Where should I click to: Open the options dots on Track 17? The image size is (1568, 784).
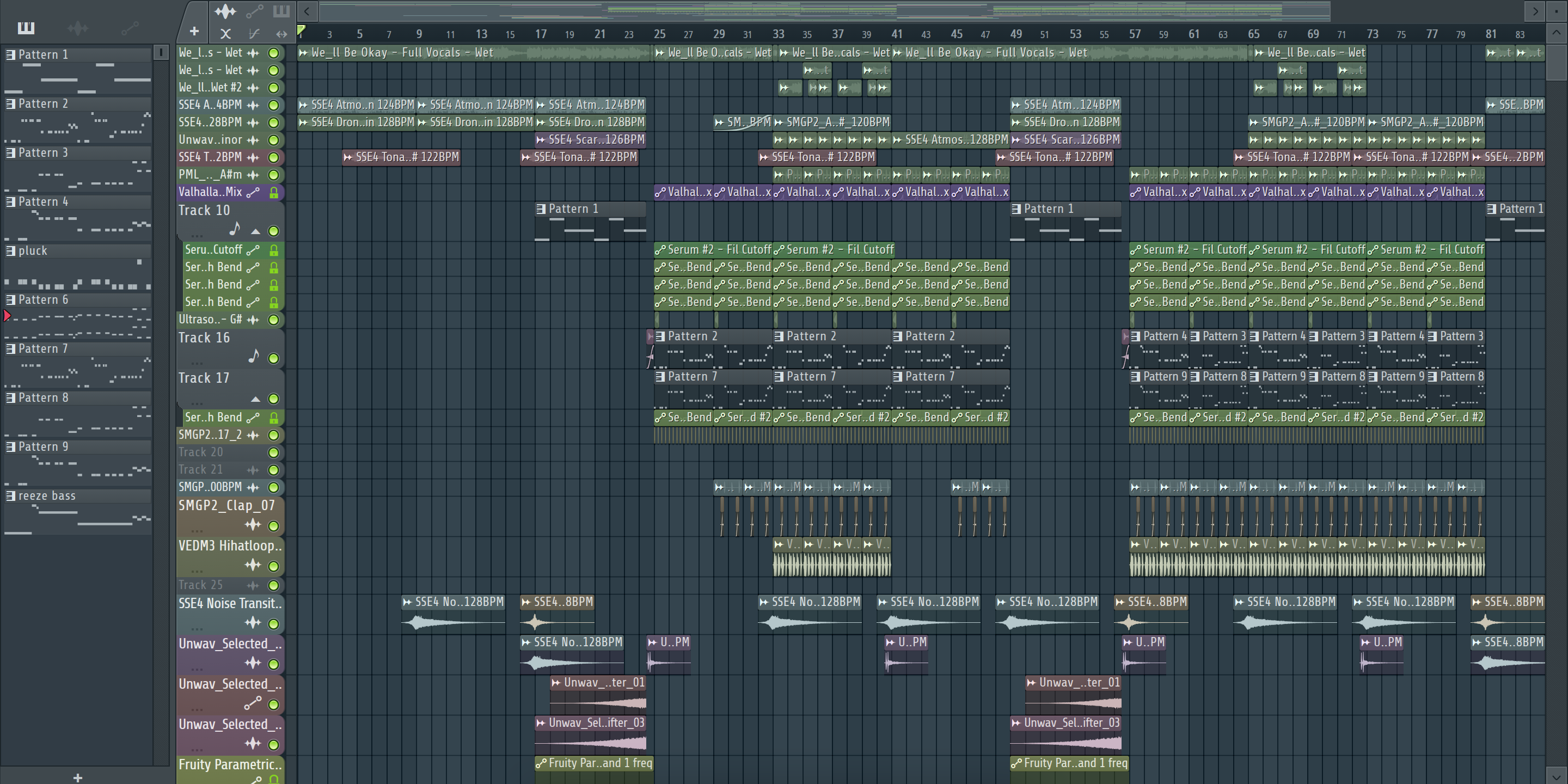point(197,403)
